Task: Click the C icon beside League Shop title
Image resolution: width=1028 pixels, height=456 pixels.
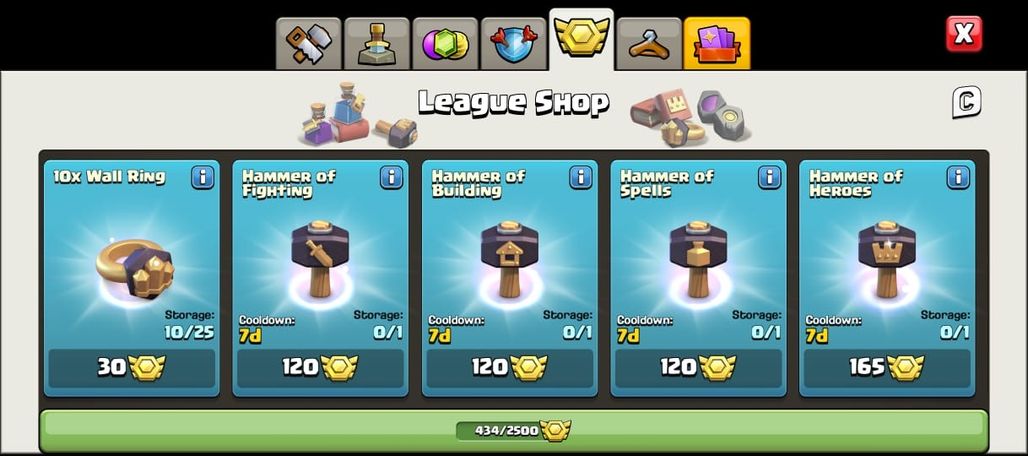Action: 966,102
